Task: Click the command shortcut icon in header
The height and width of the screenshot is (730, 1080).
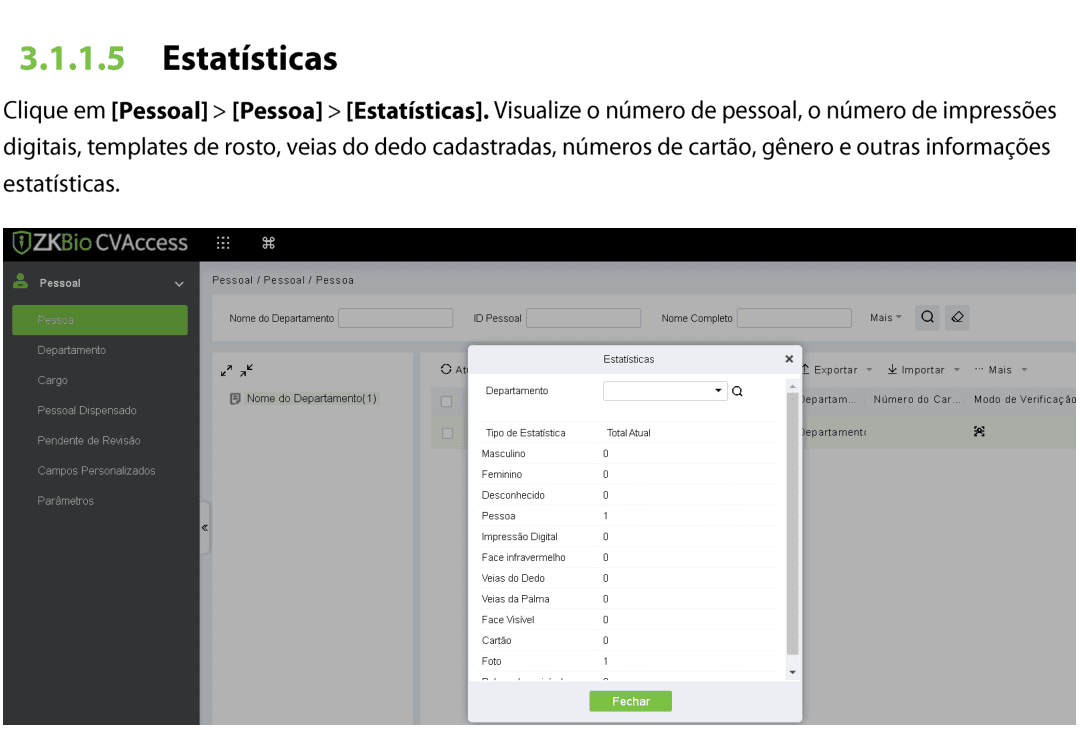Action: [269, 243]
